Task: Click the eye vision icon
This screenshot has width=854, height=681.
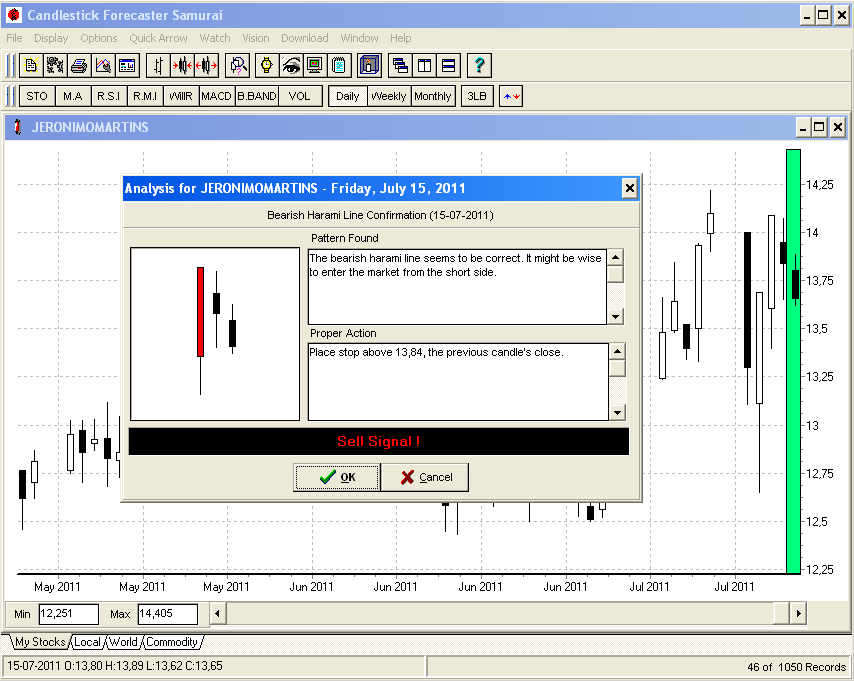Action: click(291, 66)
